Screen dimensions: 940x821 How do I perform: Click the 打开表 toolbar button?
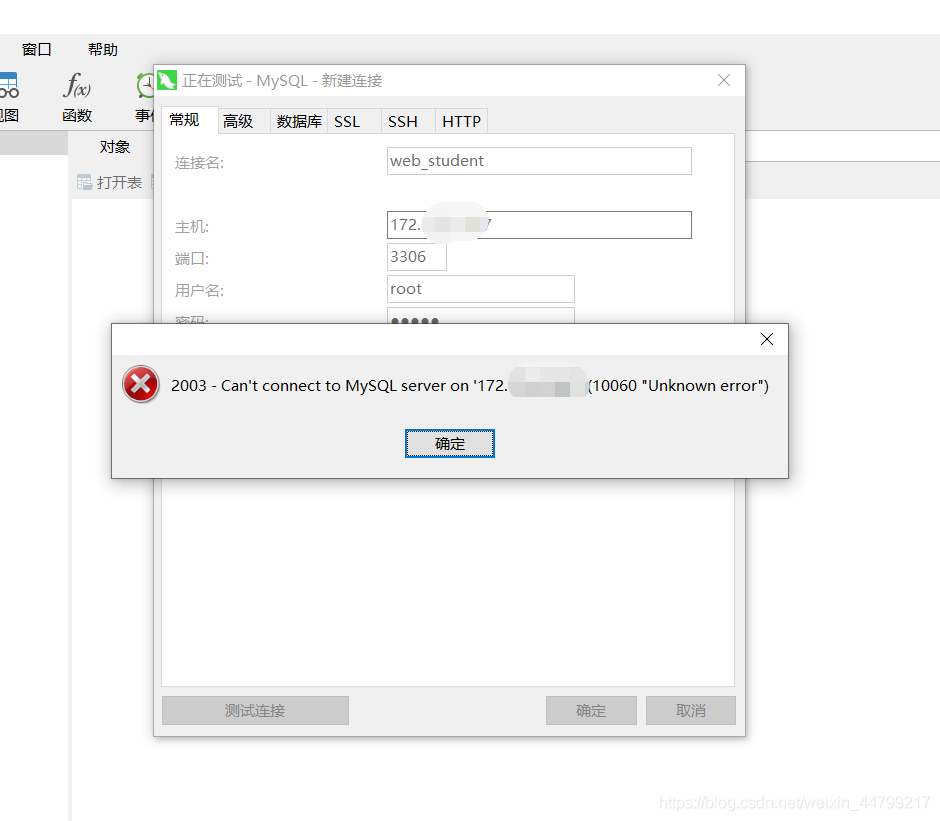pos(110,182)
